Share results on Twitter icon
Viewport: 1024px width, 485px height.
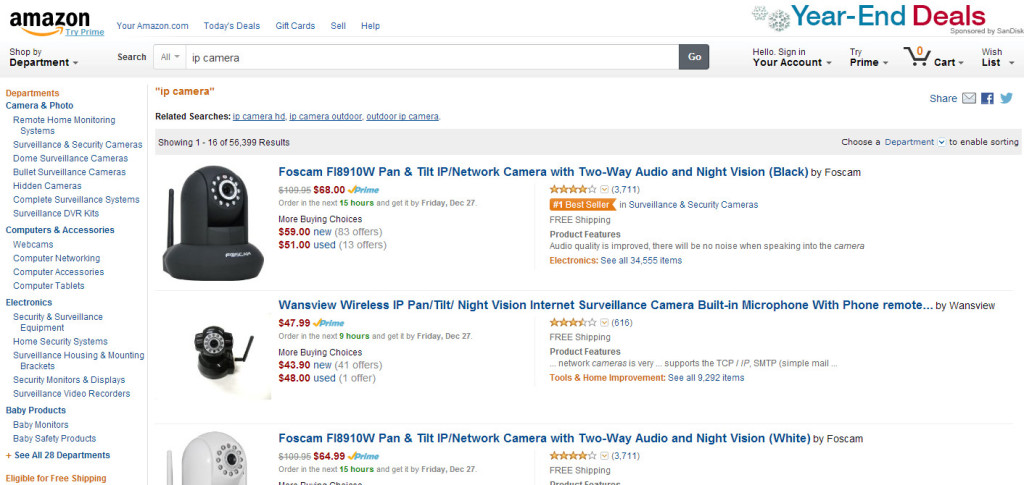coord(1006,99)
